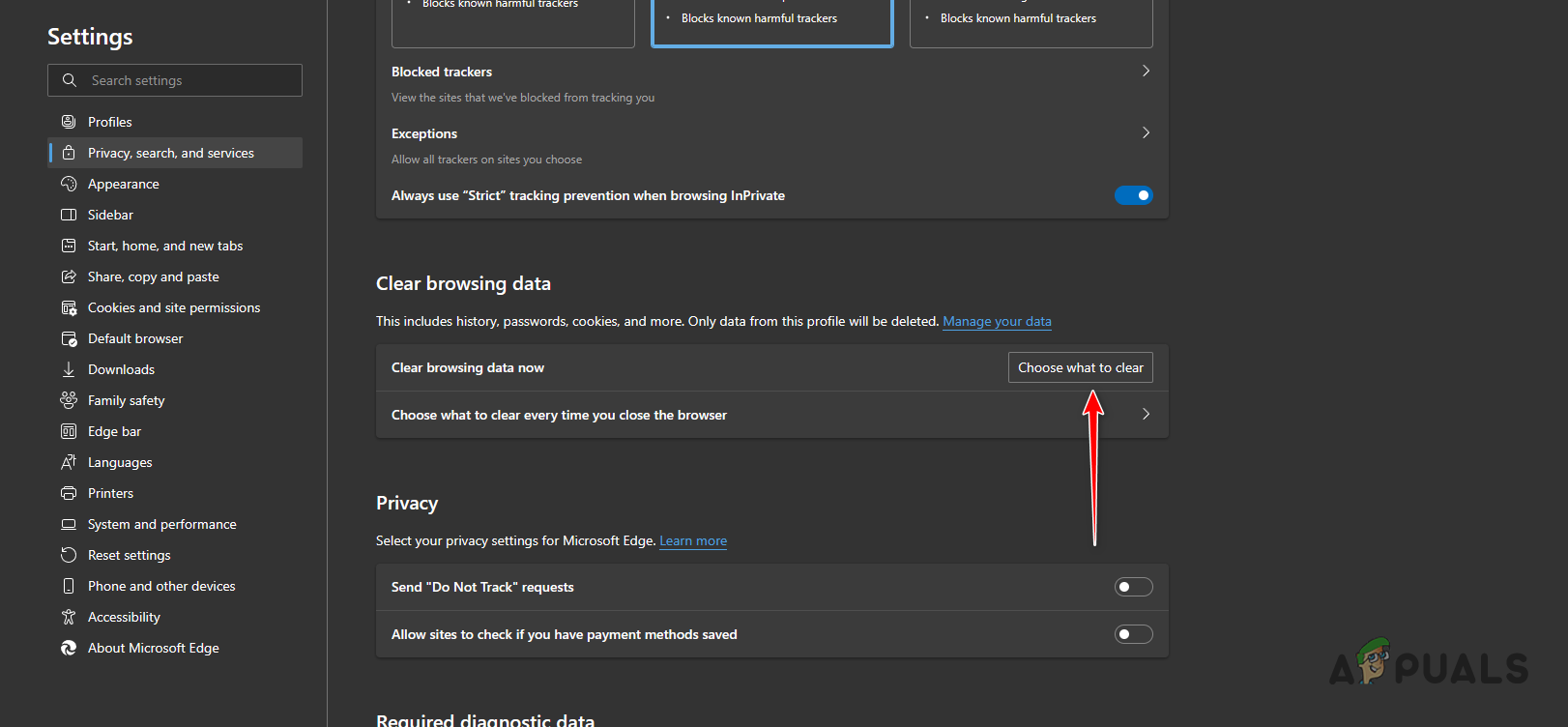Click the Languages icon
The width and height of the screenshot is (1568, 727).
click(x=69, y=462)
